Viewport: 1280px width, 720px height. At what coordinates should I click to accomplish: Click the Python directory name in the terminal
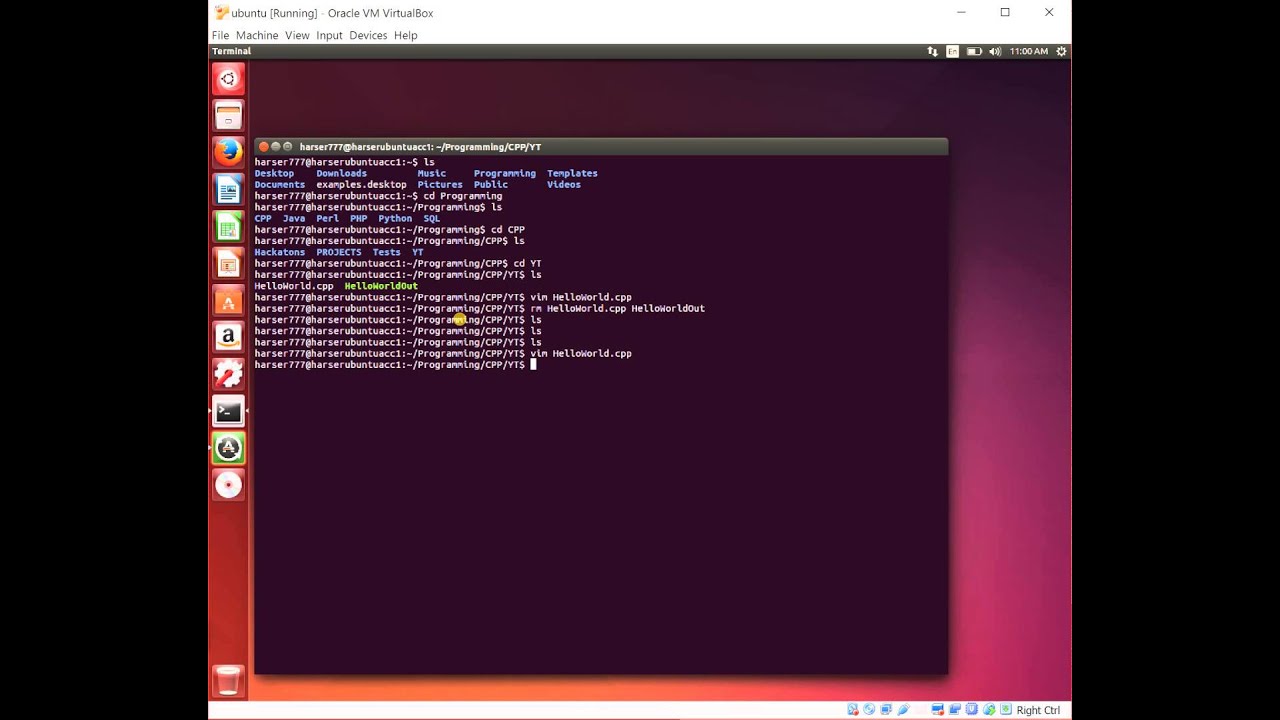395,218
